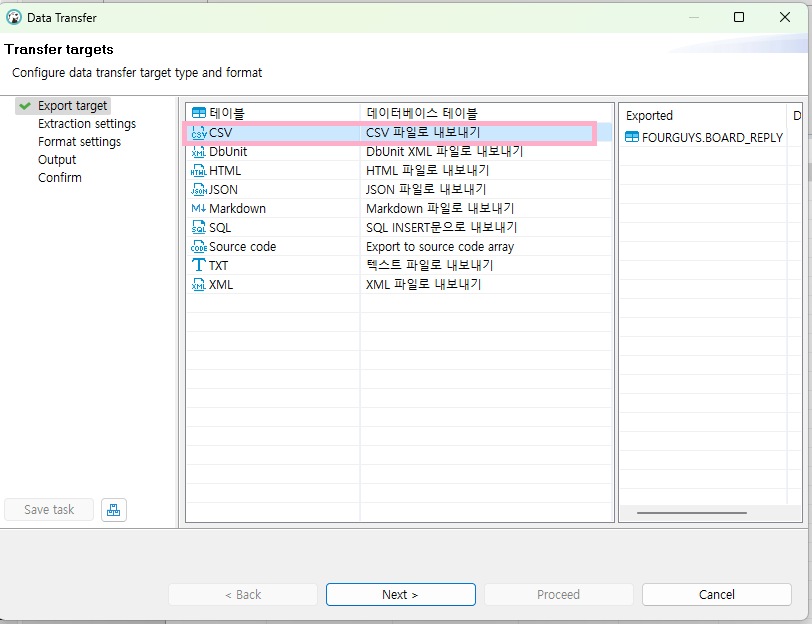812x624 pixels.
Task: Click the task configuration icon beside Save task
Action: coord(113,510)
